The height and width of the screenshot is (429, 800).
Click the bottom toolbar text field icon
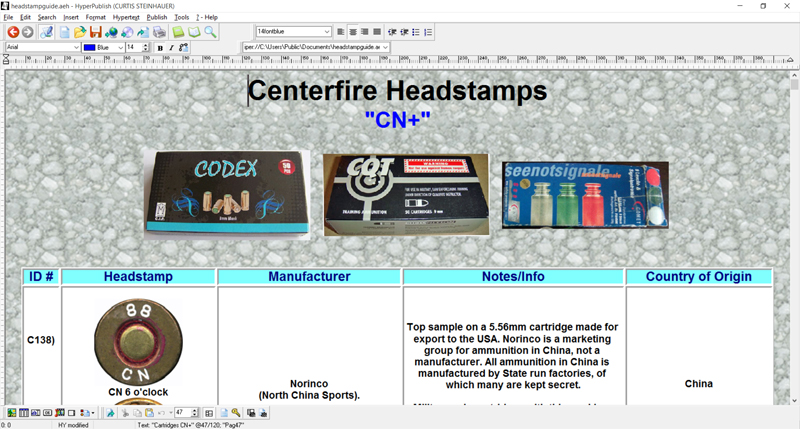click(x=35, y=413)
